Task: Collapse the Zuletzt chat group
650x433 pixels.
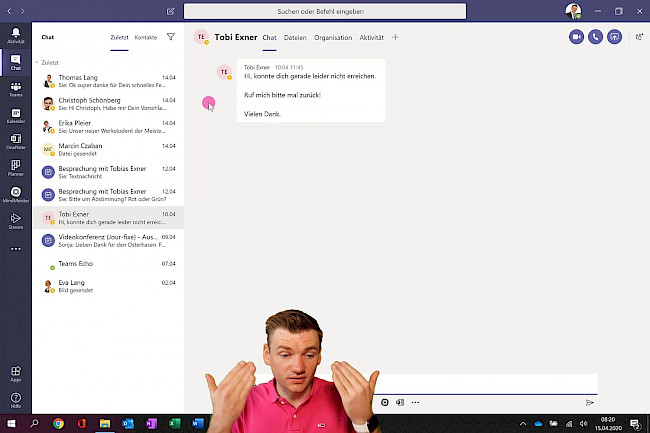Action: pos(37,63)
